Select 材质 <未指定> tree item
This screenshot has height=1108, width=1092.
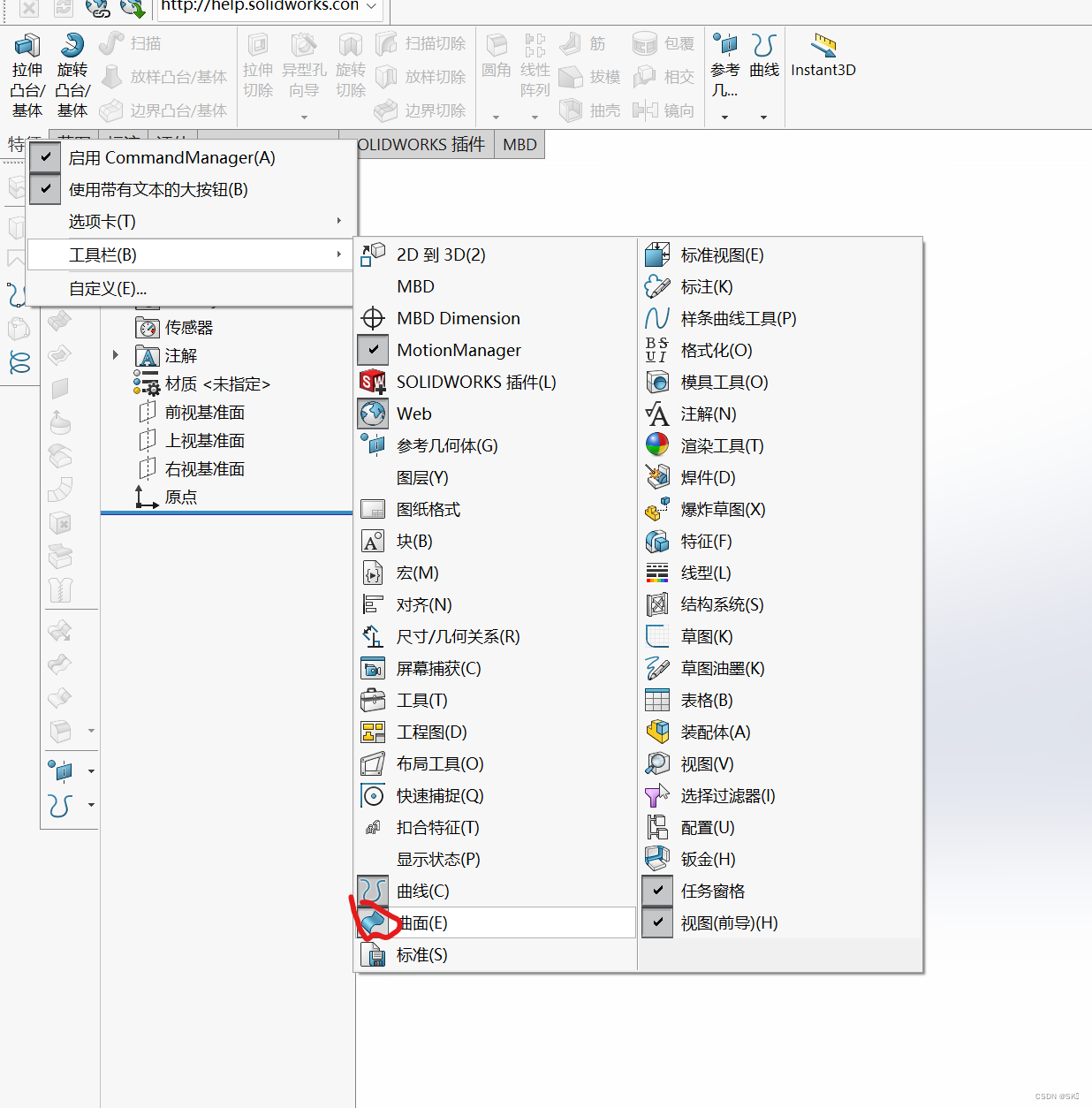(x=202, y=384)
